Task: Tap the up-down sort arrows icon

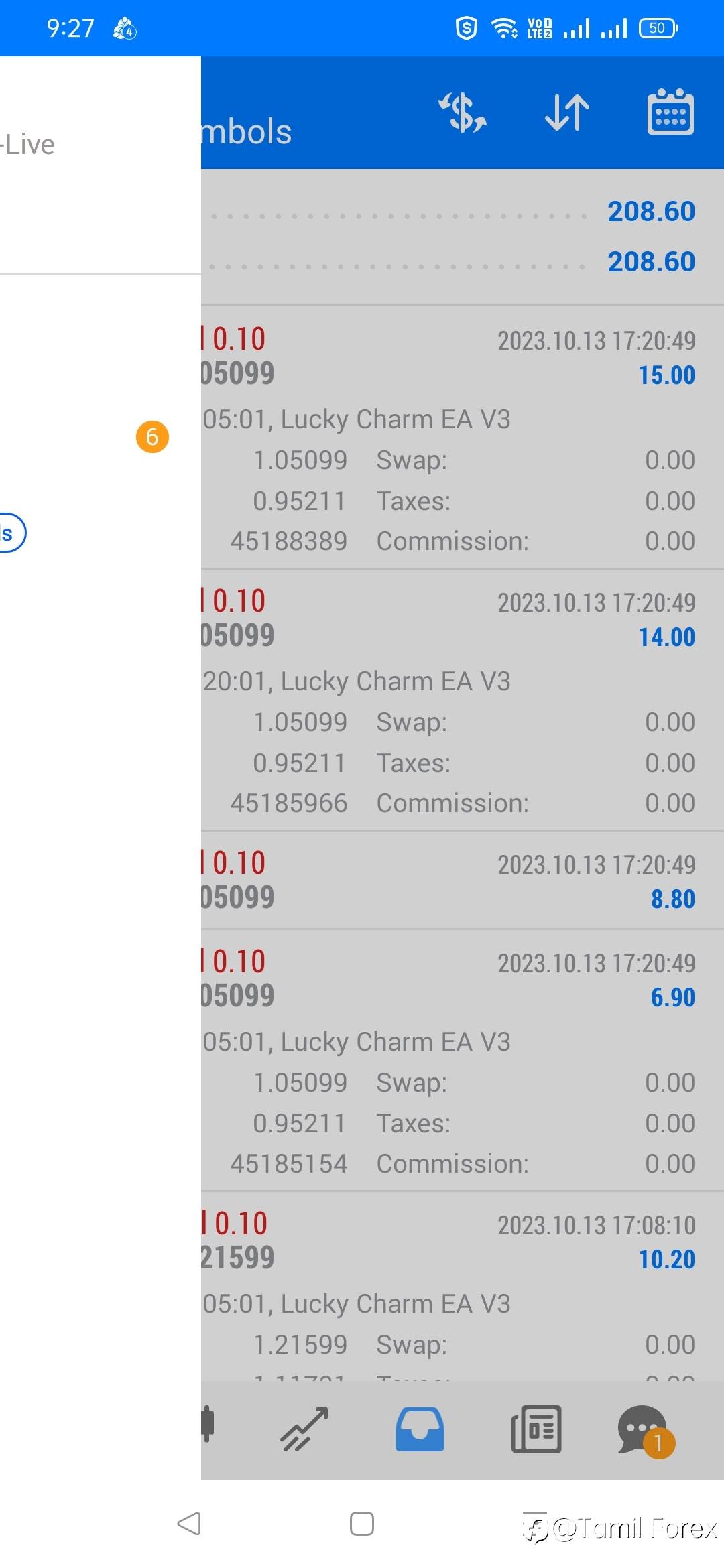Action: [566, 113]
